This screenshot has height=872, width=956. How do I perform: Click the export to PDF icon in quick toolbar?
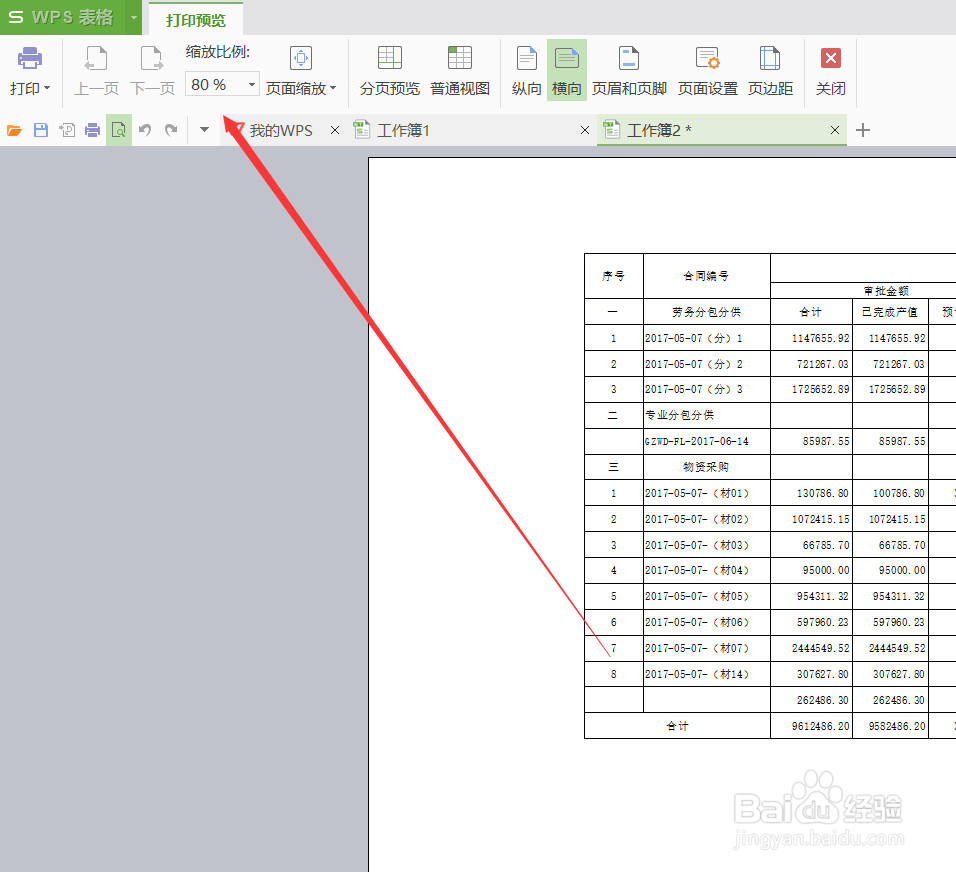coord(67,130)
